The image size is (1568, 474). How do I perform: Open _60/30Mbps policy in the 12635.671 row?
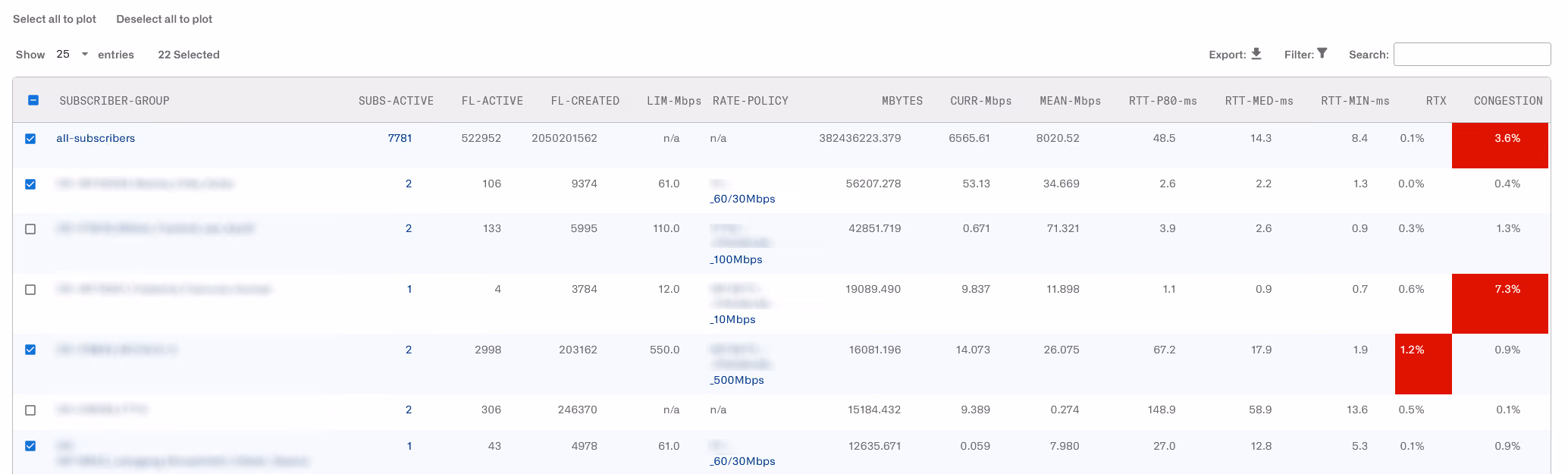point(742,461)
